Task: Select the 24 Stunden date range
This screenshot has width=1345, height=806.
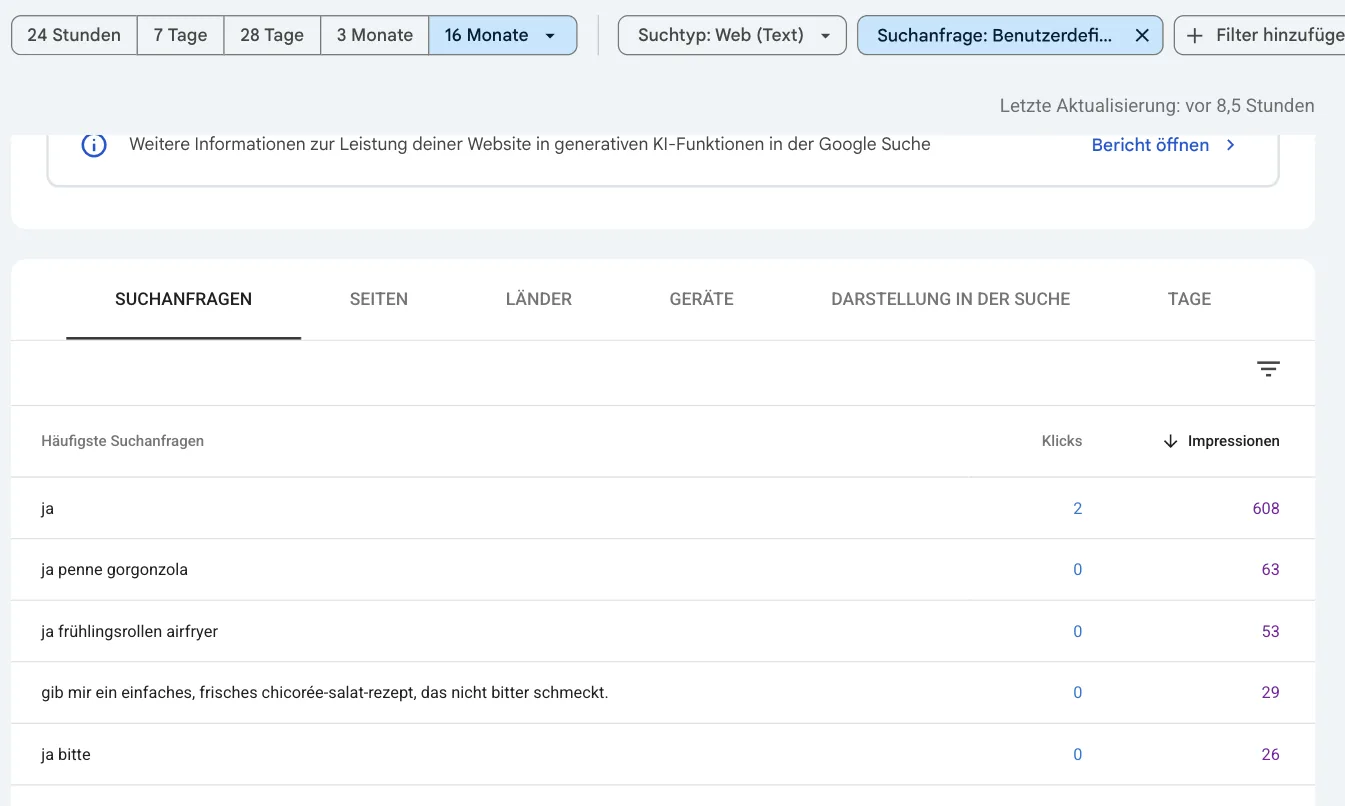Action: pyautogui.click(x=74, y=35)
